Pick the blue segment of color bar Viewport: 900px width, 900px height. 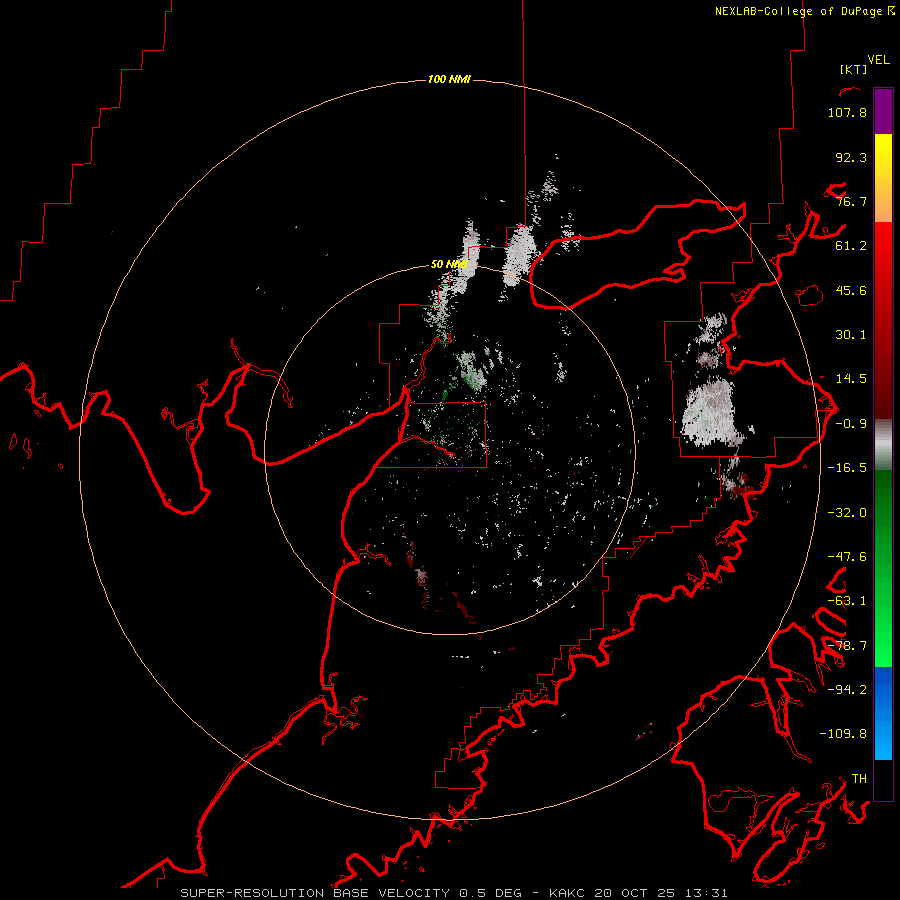tap(883, 713)
